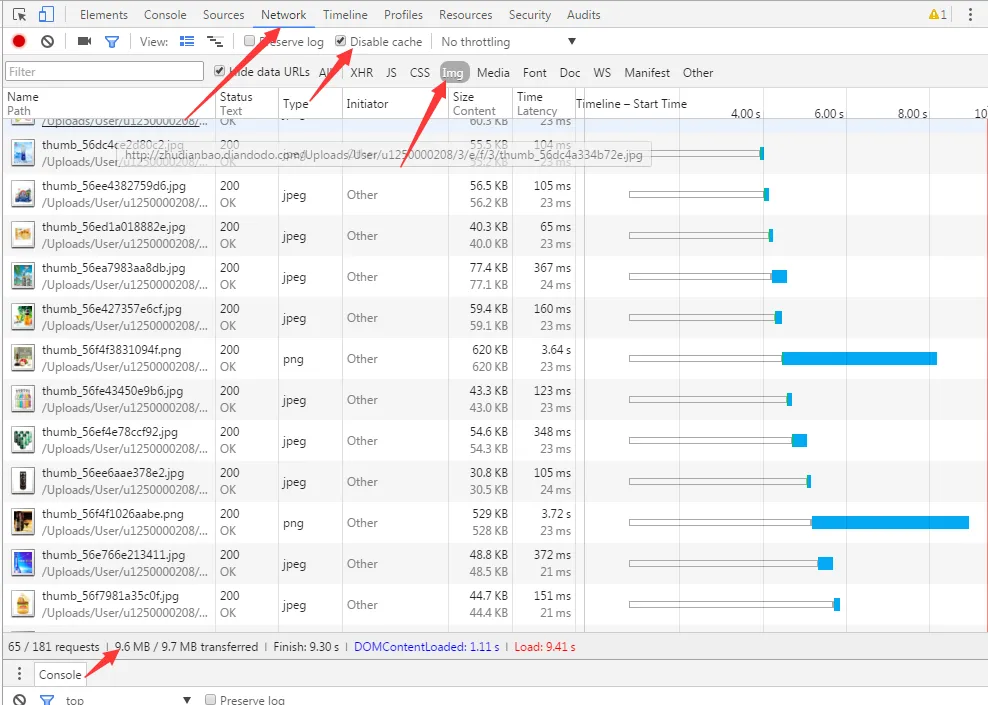This screenshot has height=705, width=988.
Task: Stop recording network log with red button
Action: click(19, 42)
